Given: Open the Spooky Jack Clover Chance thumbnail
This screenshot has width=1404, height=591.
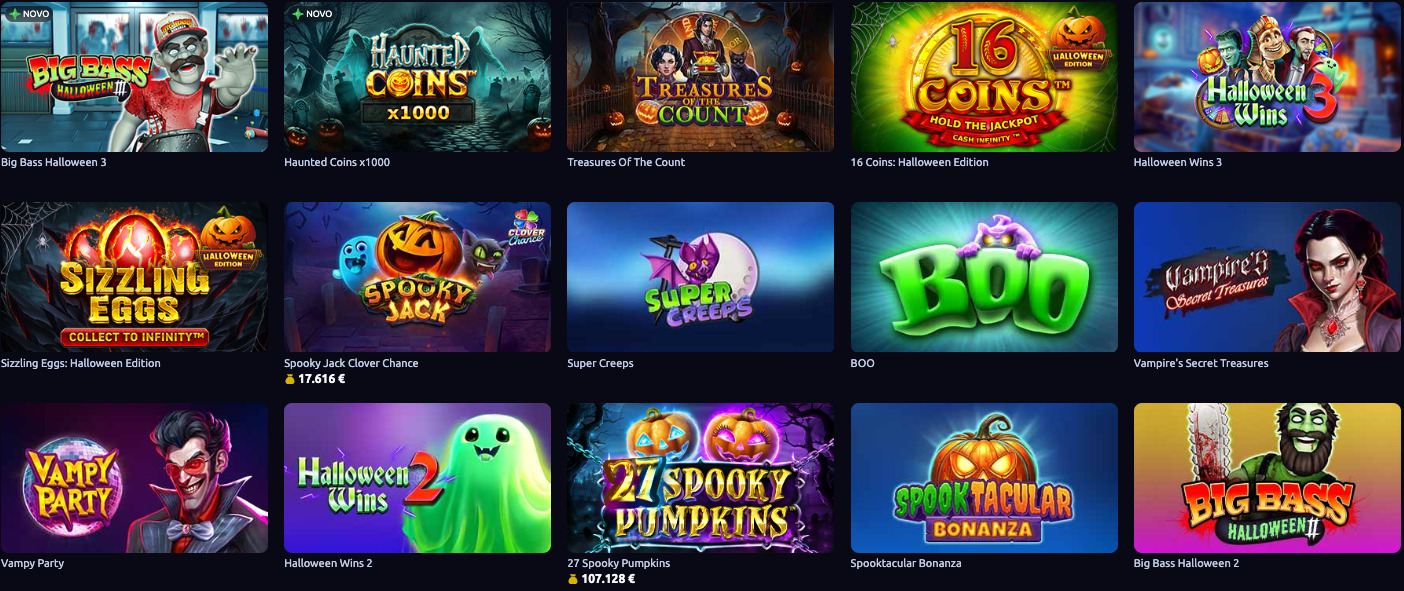Looking at the screenshot, I should [x=417, y=277].
